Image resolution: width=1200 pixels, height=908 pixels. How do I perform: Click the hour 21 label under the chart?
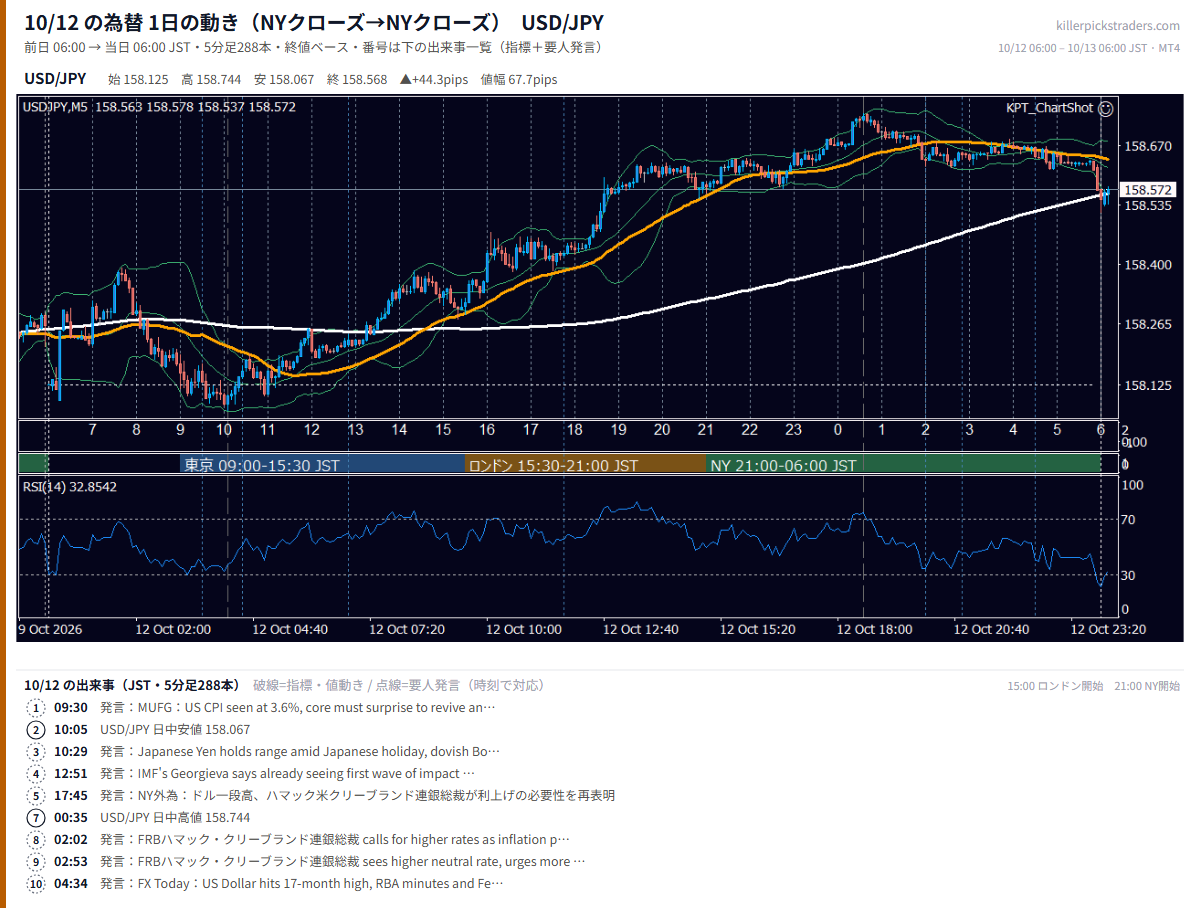pos(705,429)
